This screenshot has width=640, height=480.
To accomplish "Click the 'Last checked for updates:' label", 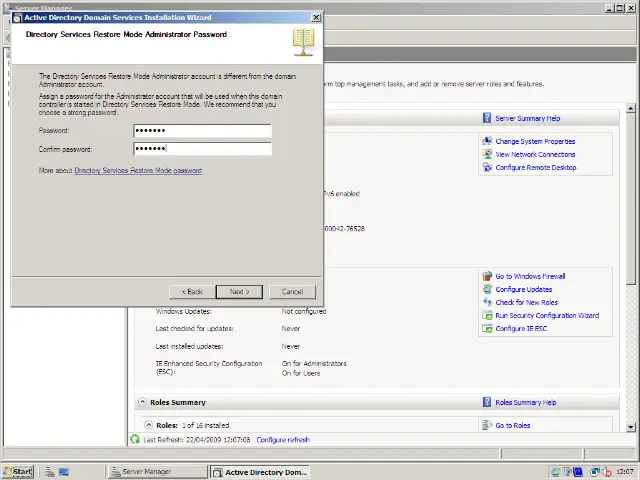I will (194, 329).
